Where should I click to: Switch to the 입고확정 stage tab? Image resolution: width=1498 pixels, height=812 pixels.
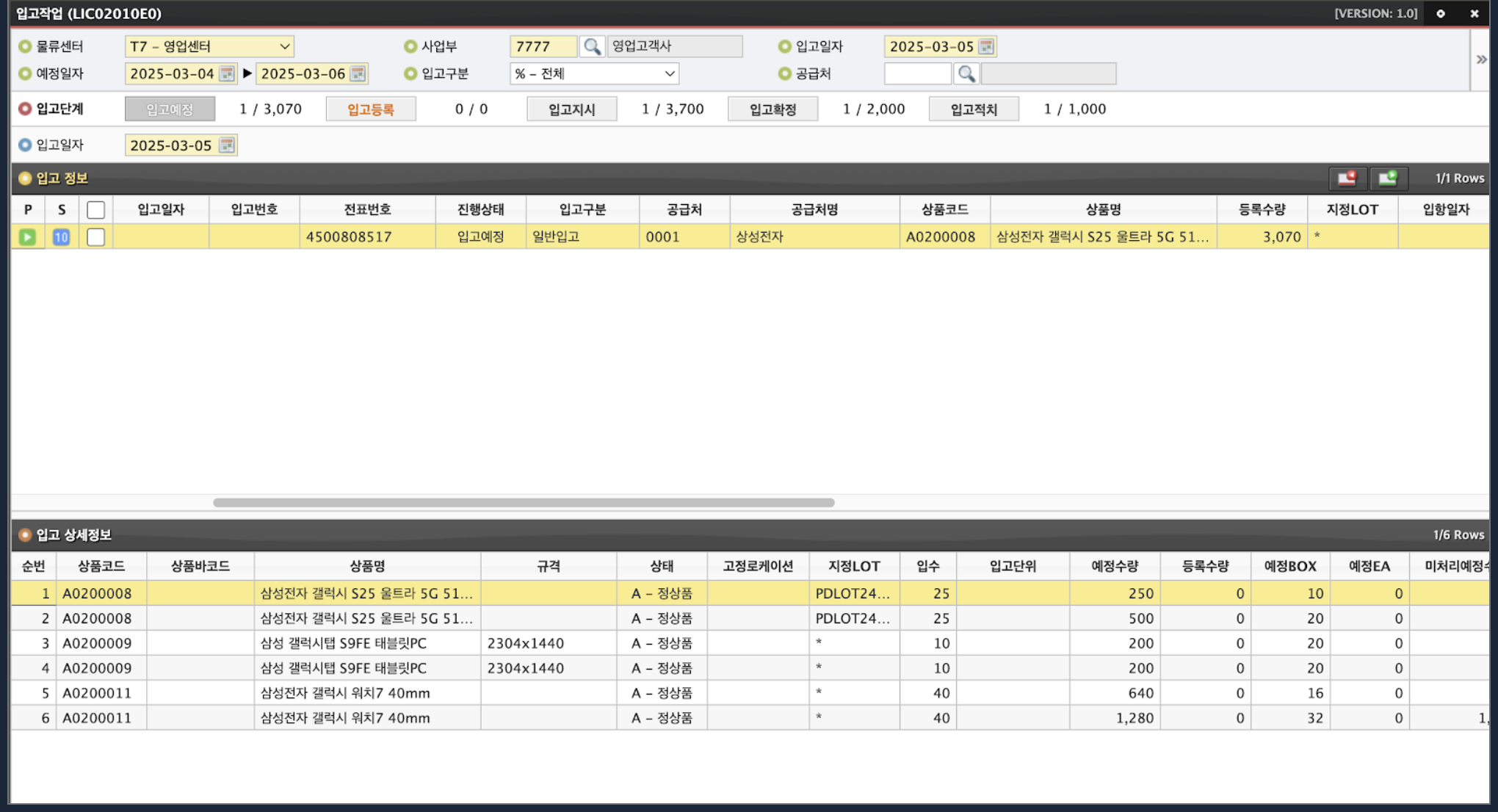click(x=772, y=109)
